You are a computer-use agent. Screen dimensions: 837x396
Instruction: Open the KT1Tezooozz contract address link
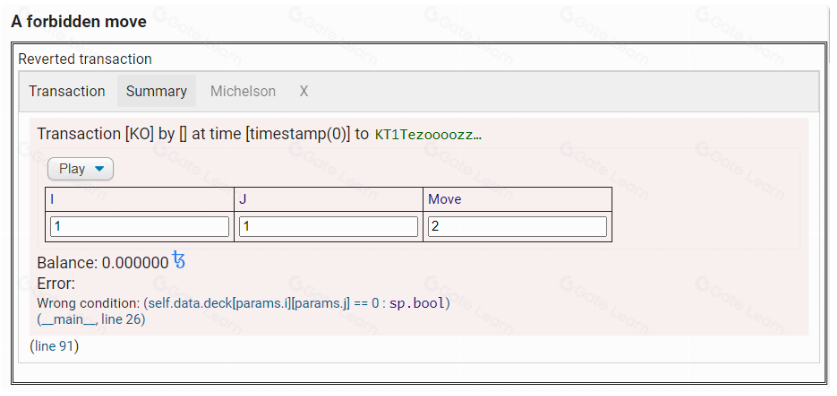(428, 134)
